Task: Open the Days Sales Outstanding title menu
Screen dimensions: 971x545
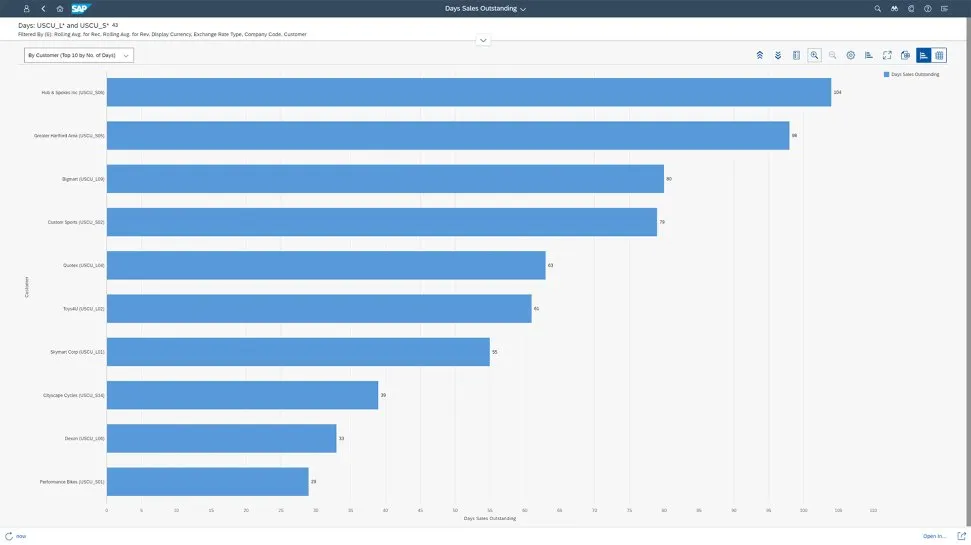Action: tap(486, 8)
